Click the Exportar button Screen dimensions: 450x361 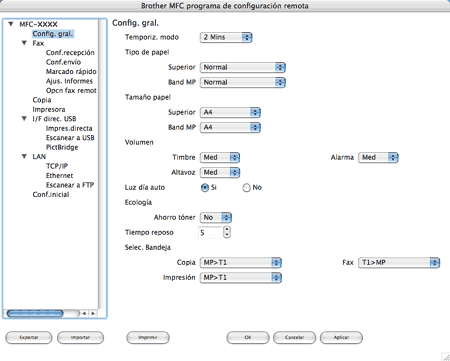click(x=29, y=337)
